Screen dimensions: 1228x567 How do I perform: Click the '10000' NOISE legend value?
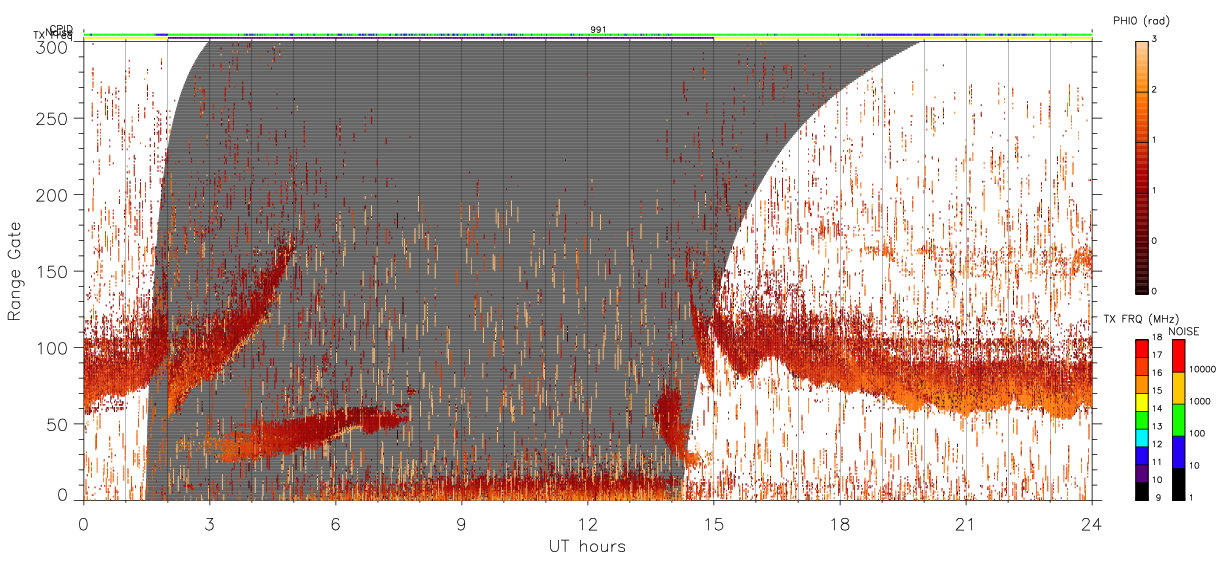tap(1202, 369)
